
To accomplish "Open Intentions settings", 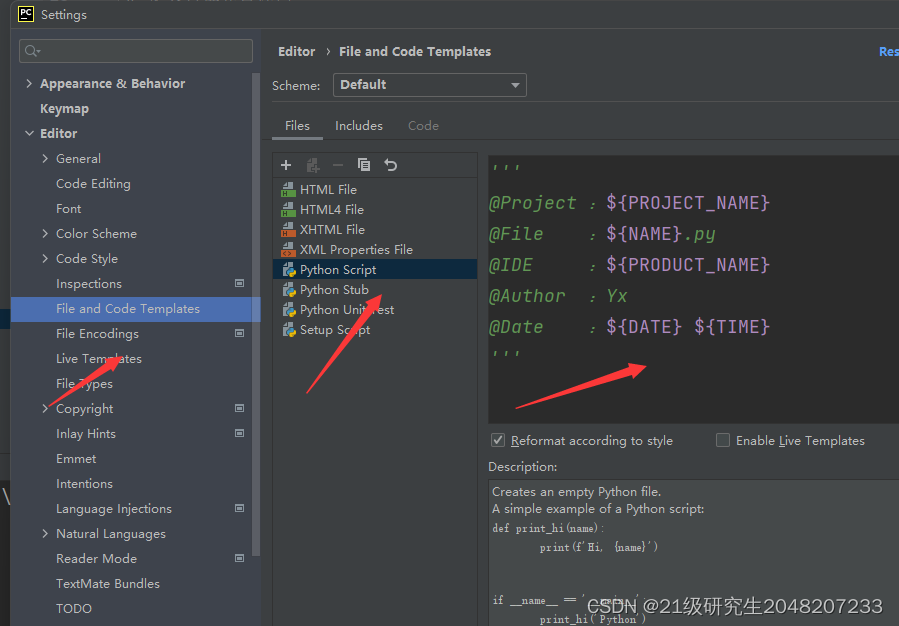I will [84, 484].
